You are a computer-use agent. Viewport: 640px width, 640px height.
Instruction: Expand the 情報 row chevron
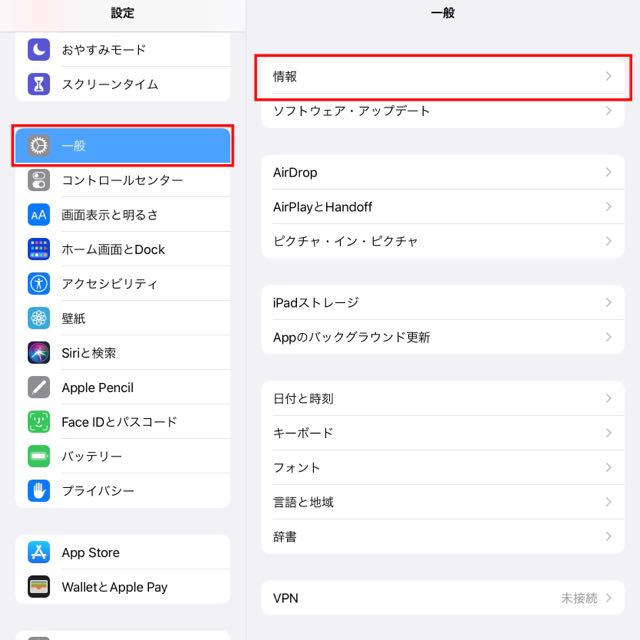coord(609,76)
